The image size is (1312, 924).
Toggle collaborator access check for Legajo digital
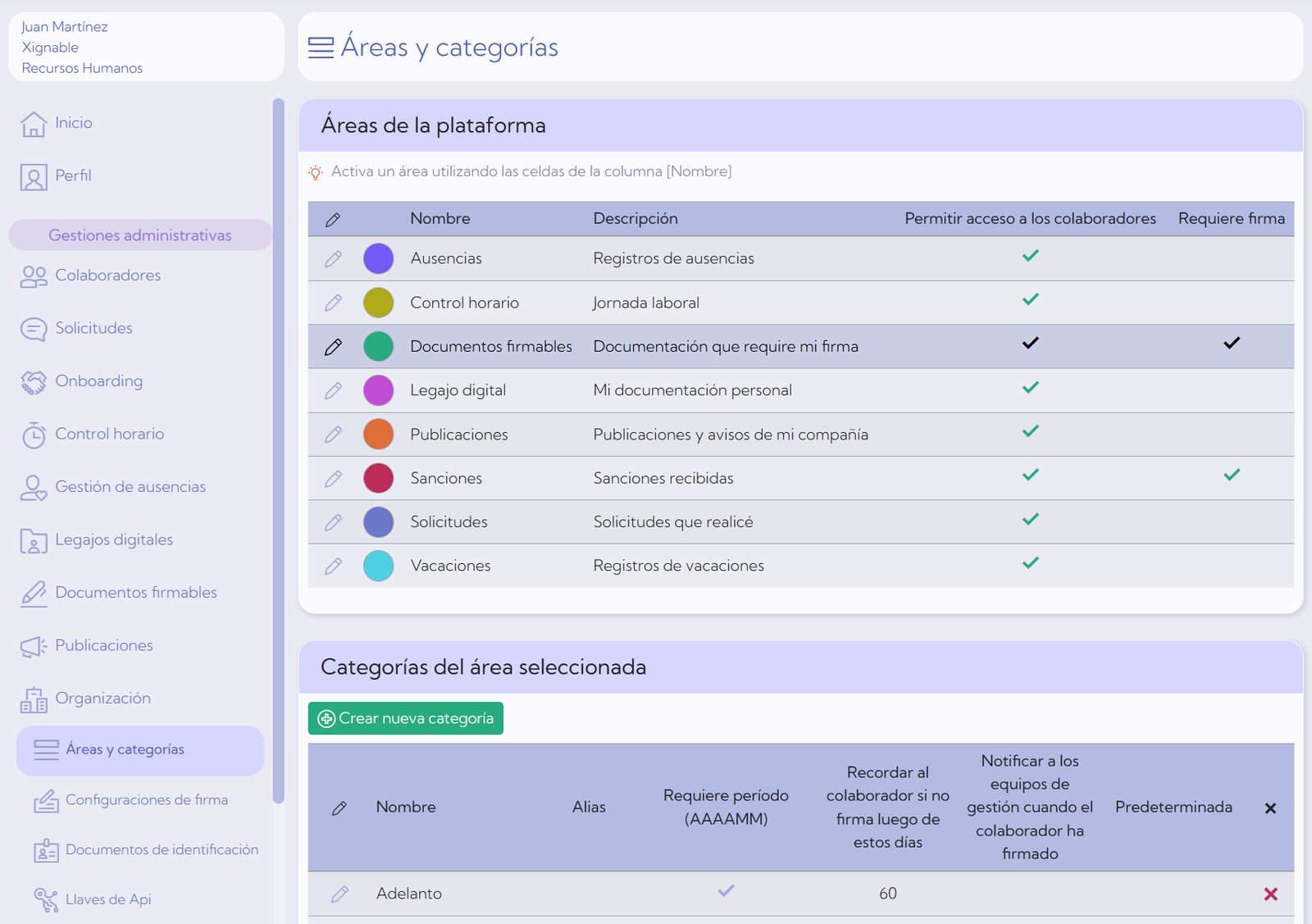point(1031,387)
